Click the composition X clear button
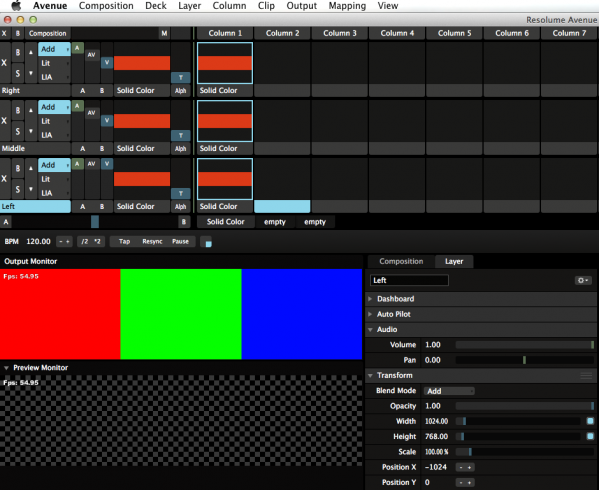This screenshot has width=599, height=490. pyautogui.click(x=4, y=33)
